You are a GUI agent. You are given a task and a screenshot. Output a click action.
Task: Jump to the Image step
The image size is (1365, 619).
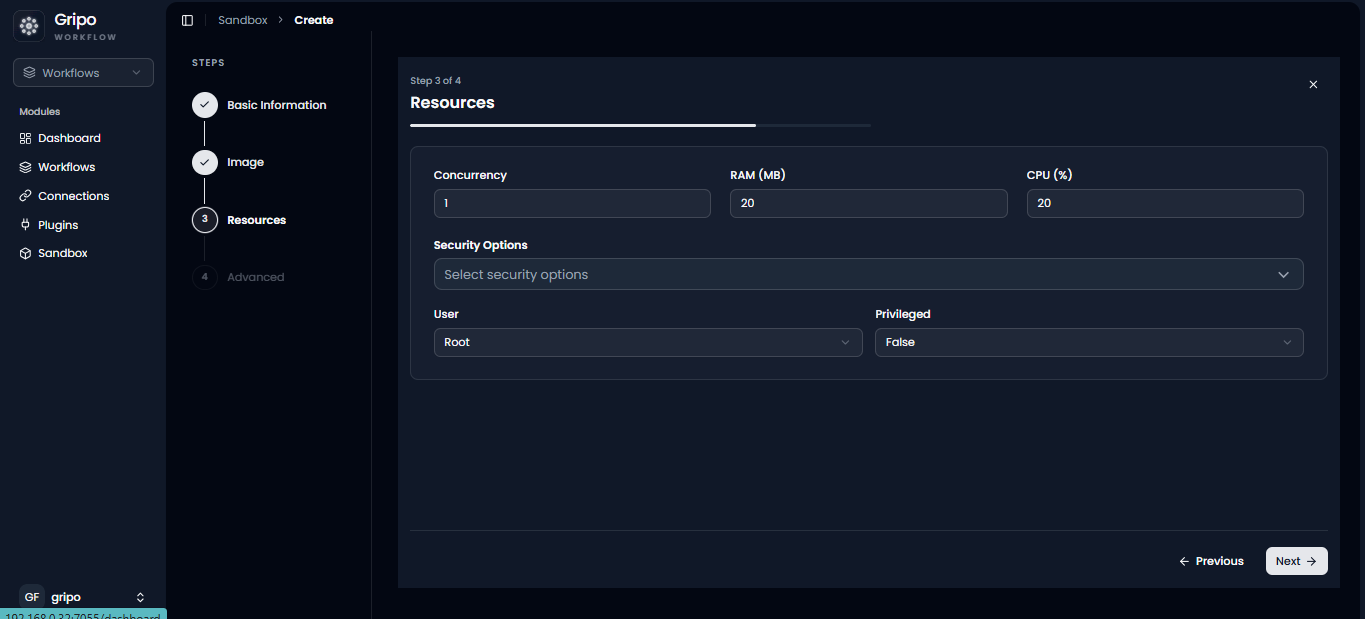245,162
